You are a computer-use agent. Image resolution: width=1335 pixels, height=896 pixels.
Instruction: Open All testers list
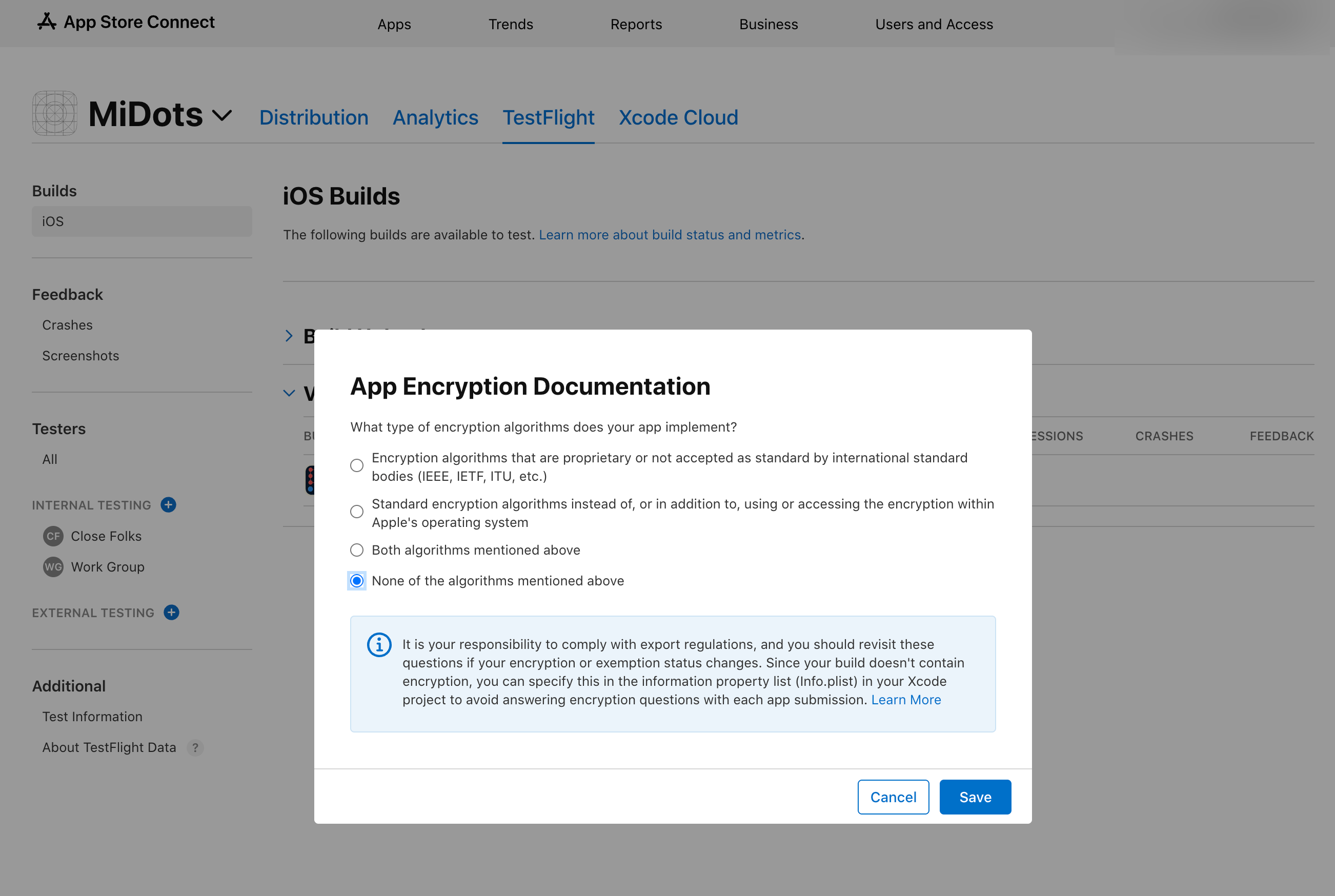[50, 459]
